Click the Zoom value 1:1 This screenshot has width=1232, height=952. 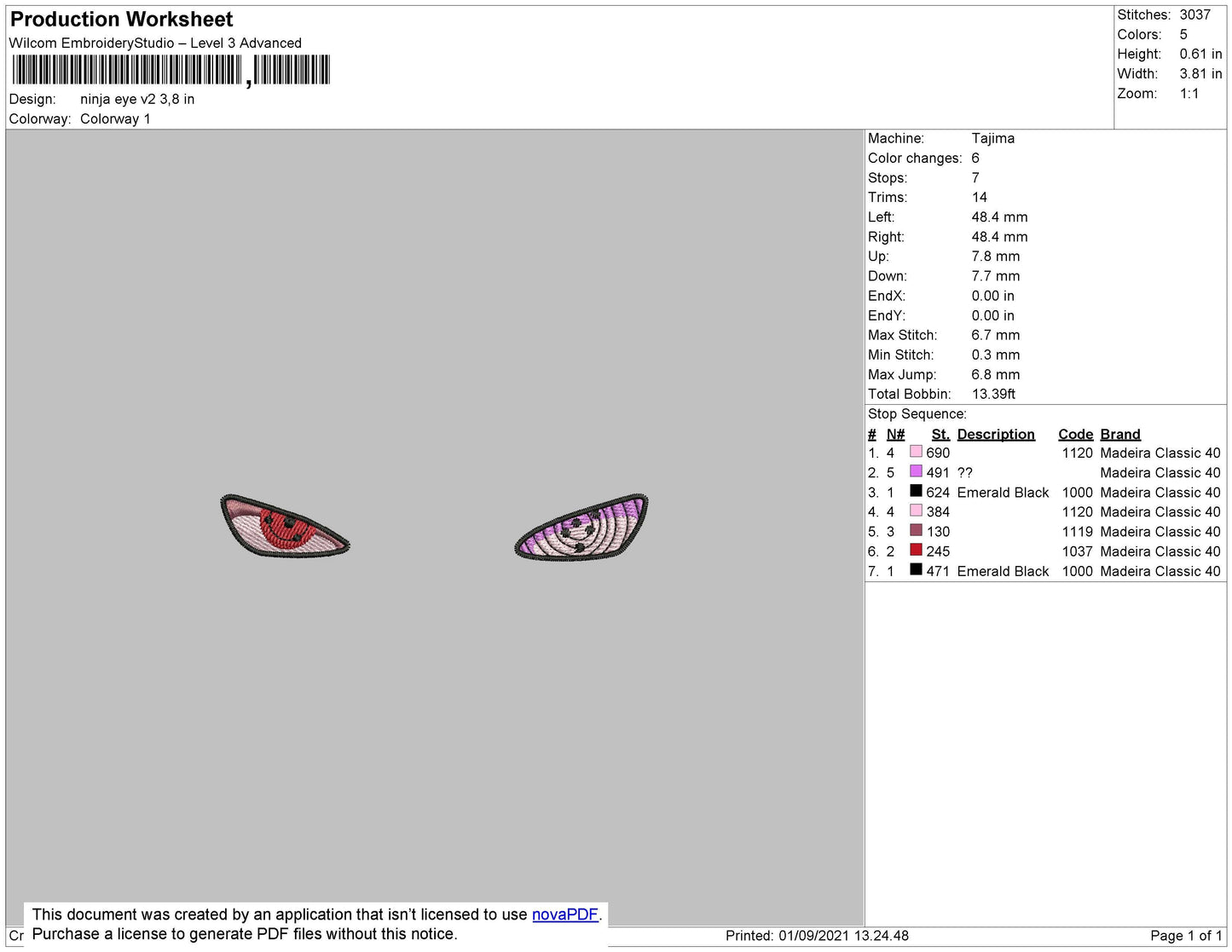1189,94
